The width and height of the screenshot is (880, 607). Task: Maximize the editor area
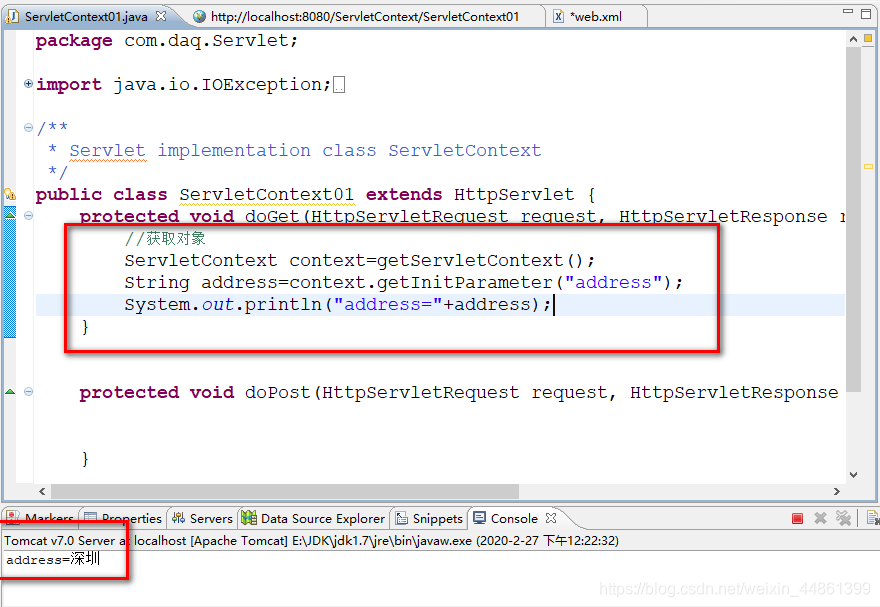866,13
